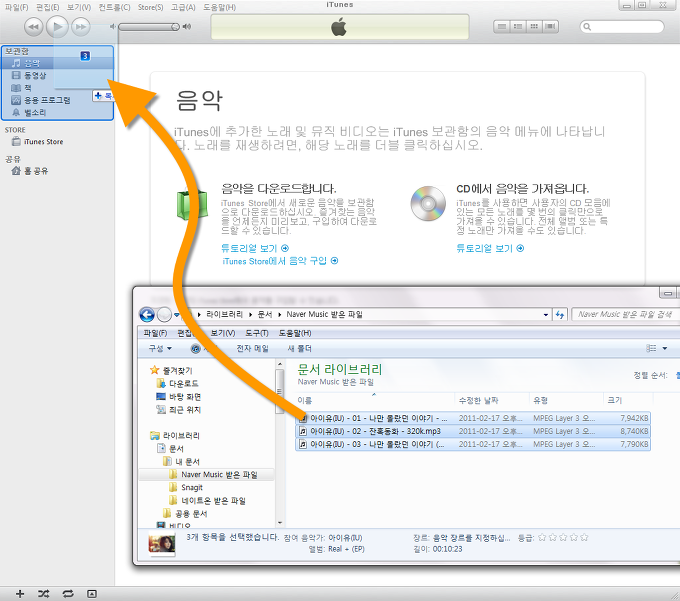
Task: Click the iTunes search field
Action: pos(622,27)
